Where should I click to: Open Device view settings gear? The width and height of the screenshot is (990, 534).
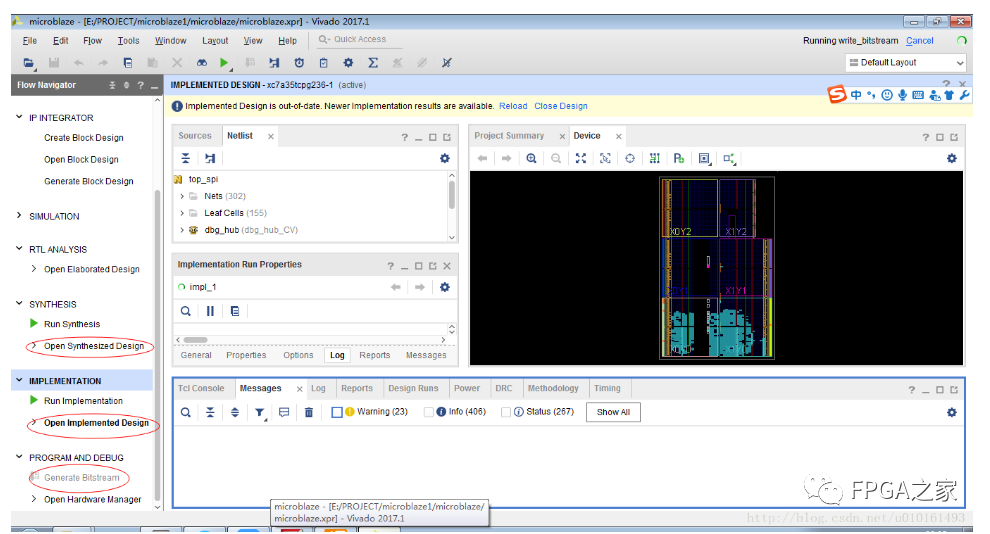coord(951,159)
